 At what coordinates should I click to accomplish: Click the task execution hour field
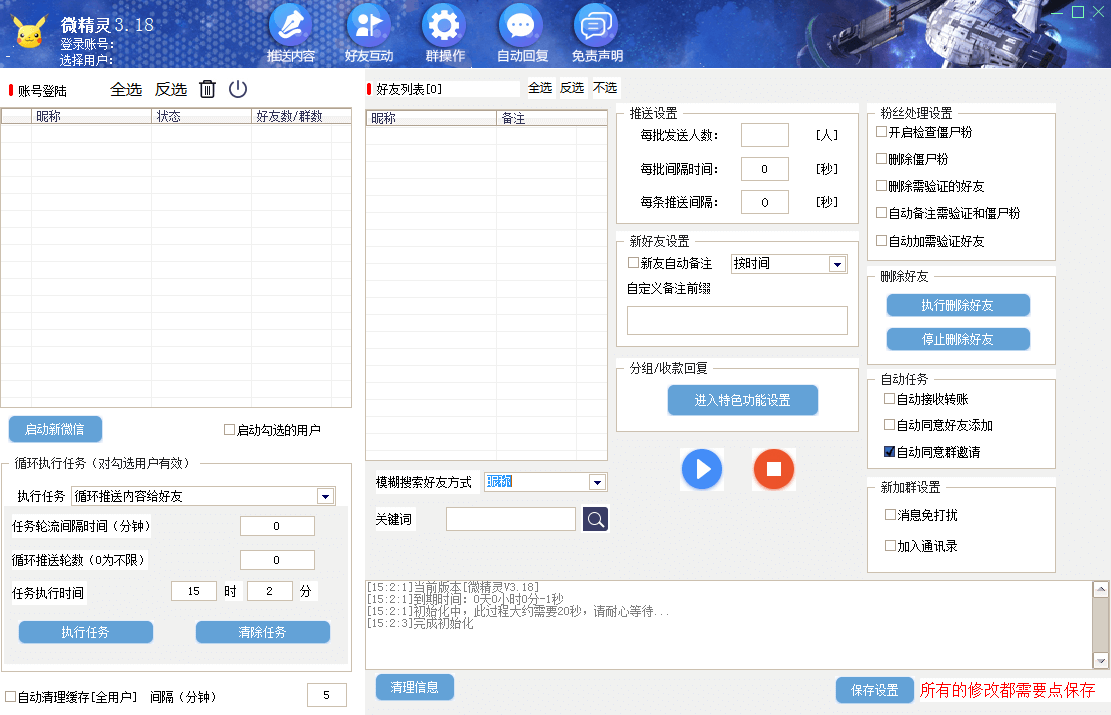coord(194,591)
